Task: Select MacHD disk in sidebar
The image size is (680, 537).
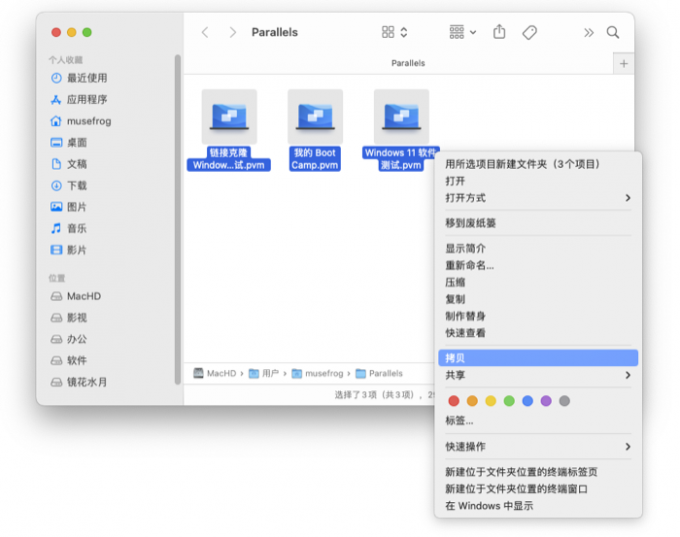Action: pyautogui.click(x=76, y=296)
